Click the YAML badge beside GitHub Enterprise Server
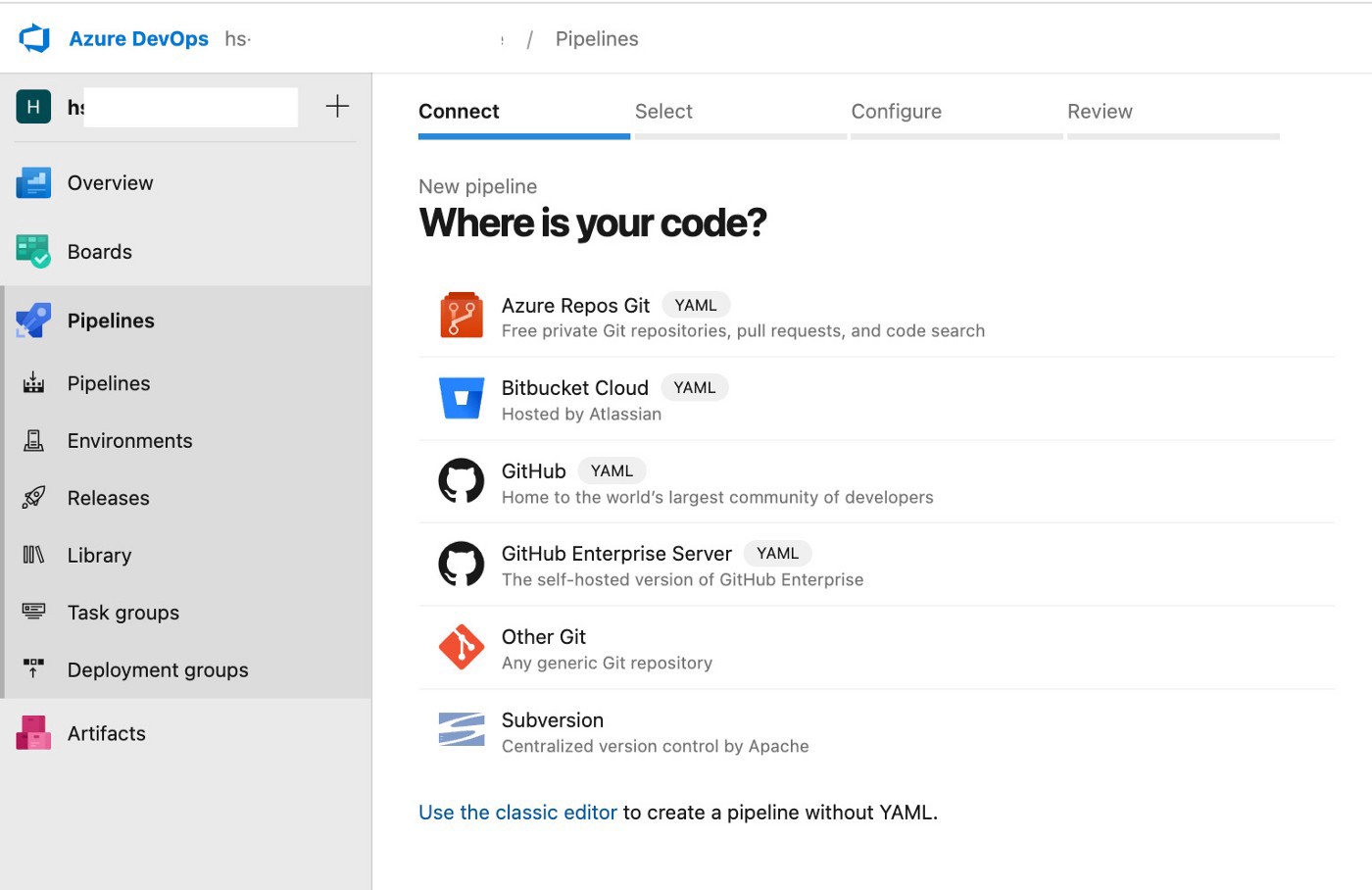Image resolution: width=1372 pixels, height=890 pixels. click(x=778, y=553)
